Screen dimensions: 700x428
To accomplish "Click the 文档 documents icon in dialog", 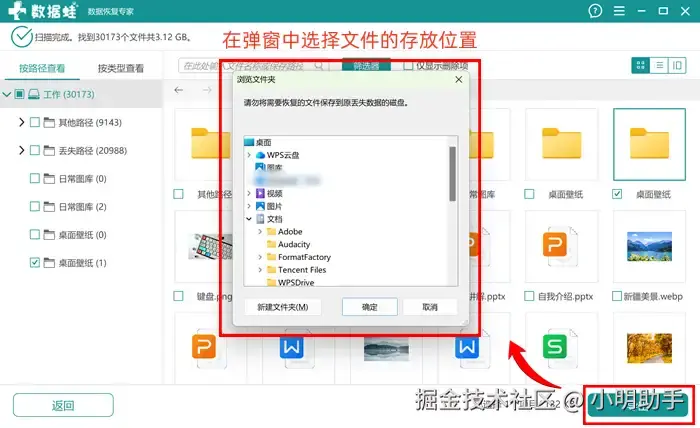I will tap(260, 219).
